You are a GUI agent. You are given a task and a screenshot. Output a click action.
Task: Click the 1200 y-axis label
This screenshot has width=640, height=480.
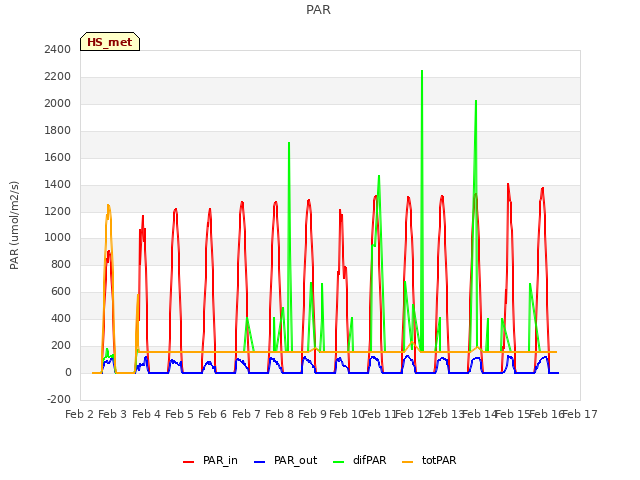58,211
